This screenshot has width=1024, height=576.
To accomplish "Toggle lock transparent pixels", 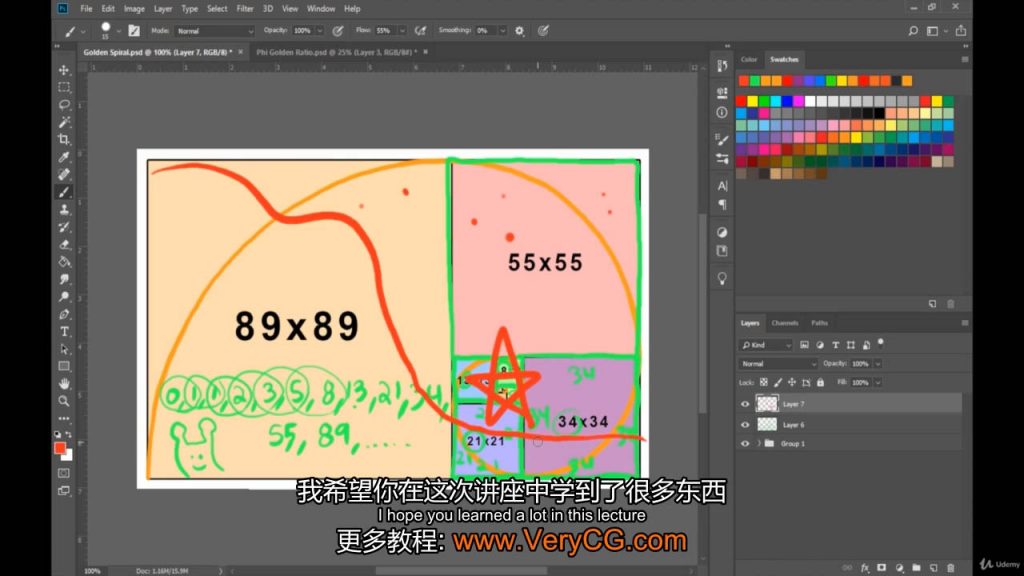I will pos(763,382).
